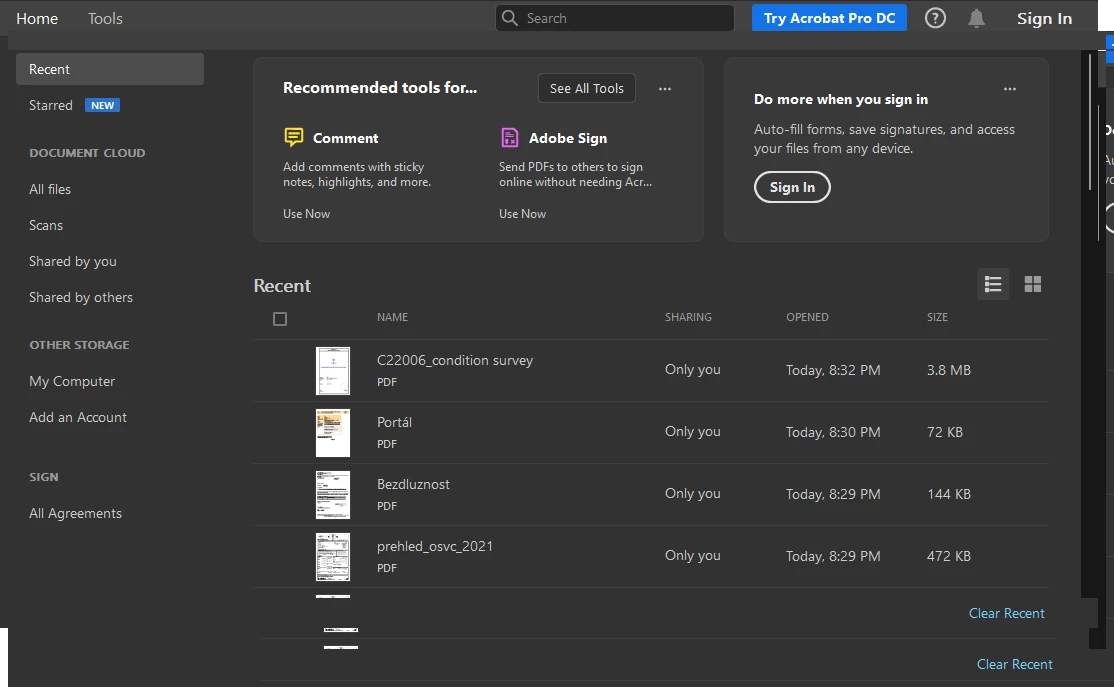This screenshot has width=1114, height=687.
Task: Click Today, 8:32 PM opened time
Action: click(833, 370)
